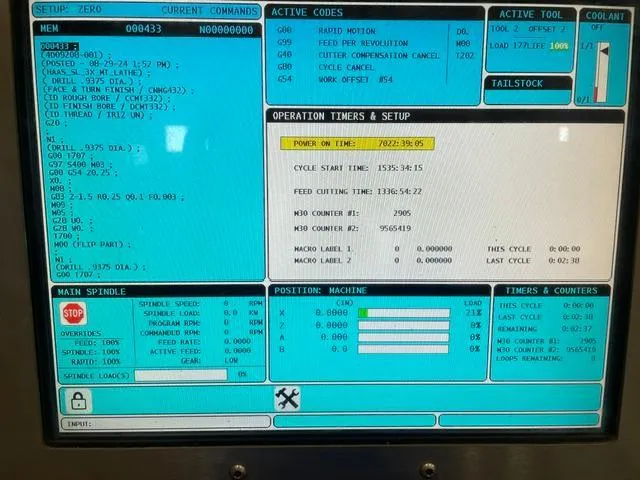
Task: Click the G54 Work Offset #54 code
Action: tap(335, 79)
